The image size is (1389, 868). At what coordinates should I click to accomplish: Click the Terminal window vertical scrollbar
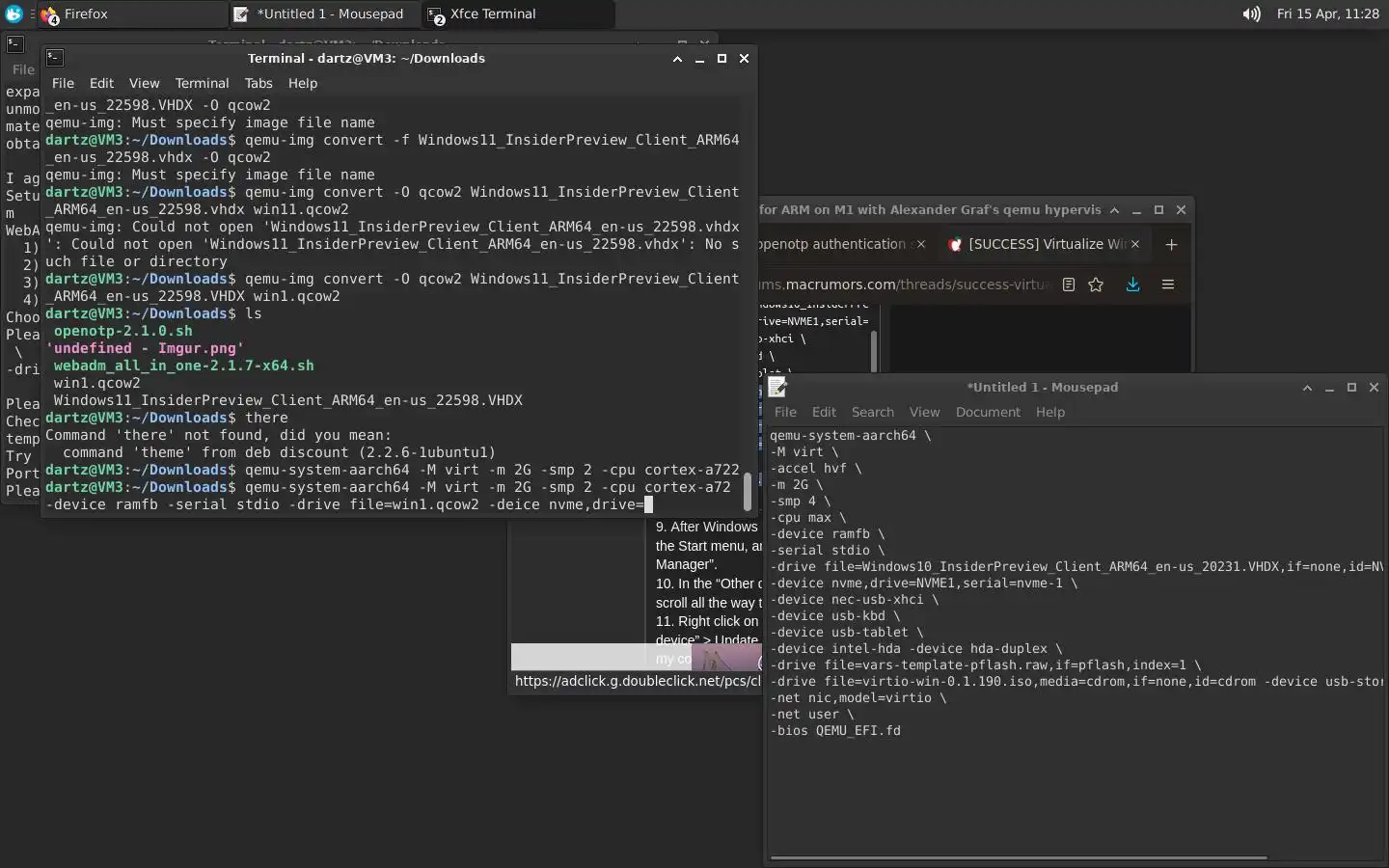(x=747, y=492)
